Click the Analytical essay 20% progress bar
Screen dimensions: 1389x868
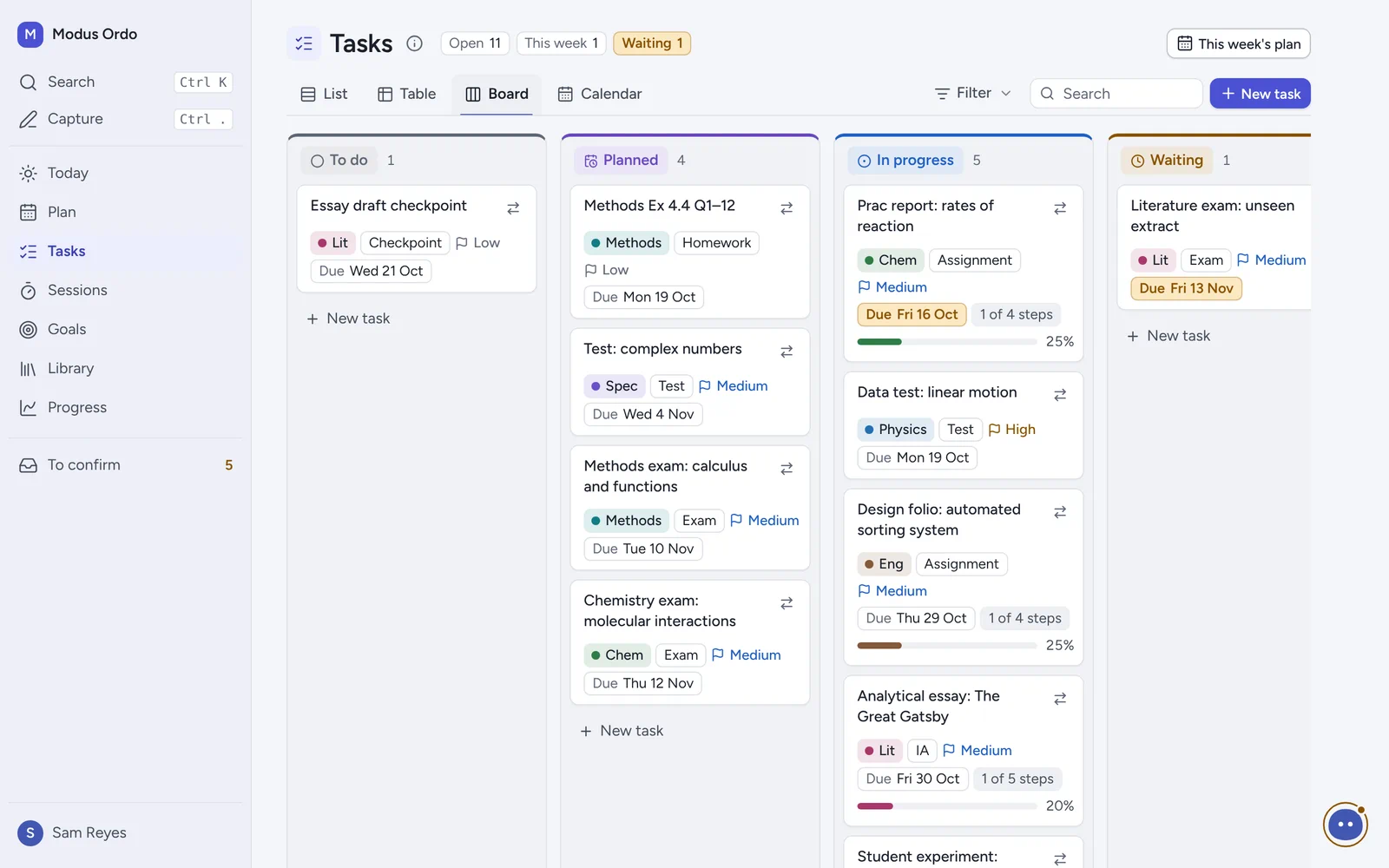pos(947,806)
